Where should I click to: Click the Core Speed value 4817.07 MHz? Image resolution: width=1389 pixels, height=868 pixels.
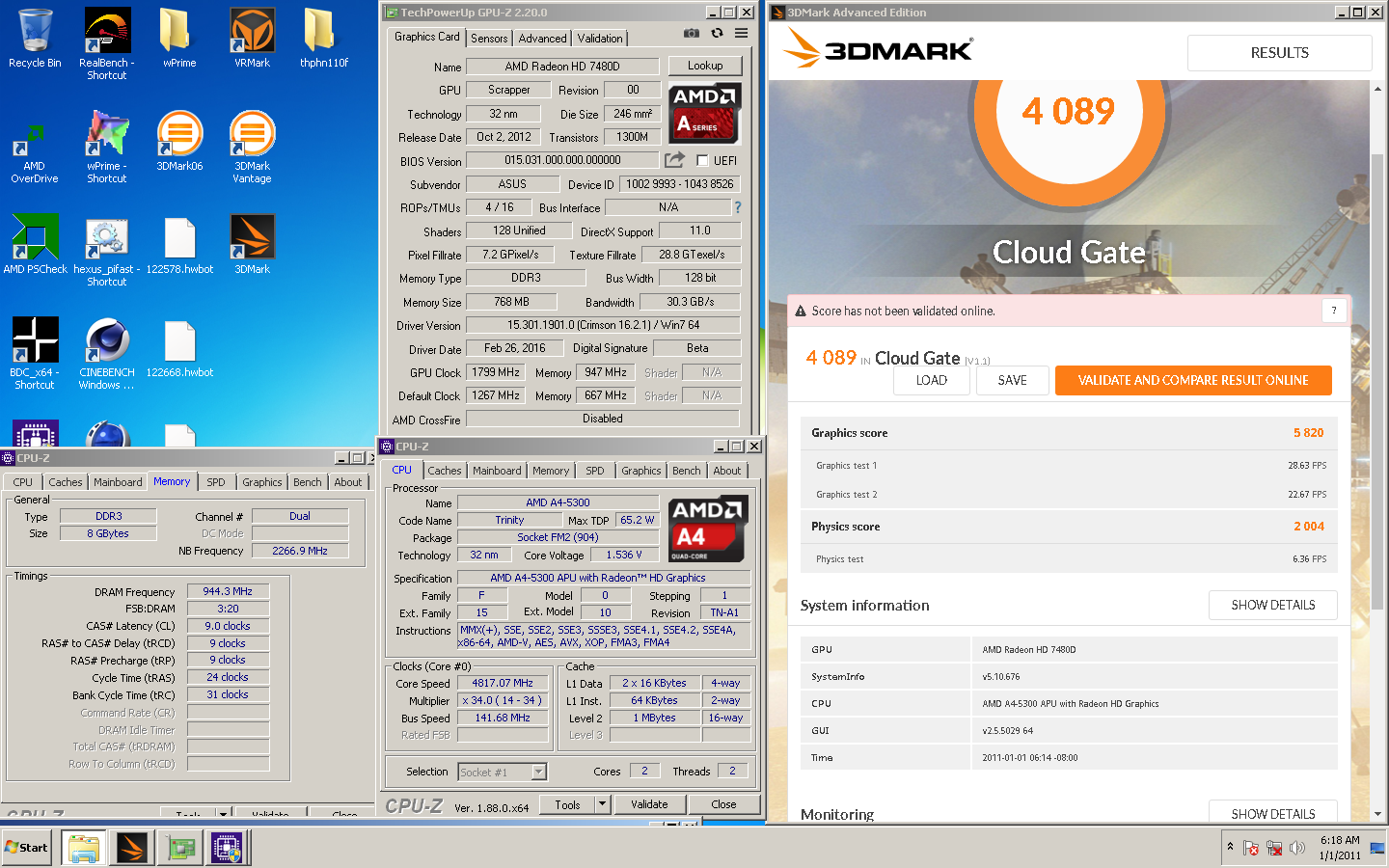pyautogui.click(x=503, y=683)
